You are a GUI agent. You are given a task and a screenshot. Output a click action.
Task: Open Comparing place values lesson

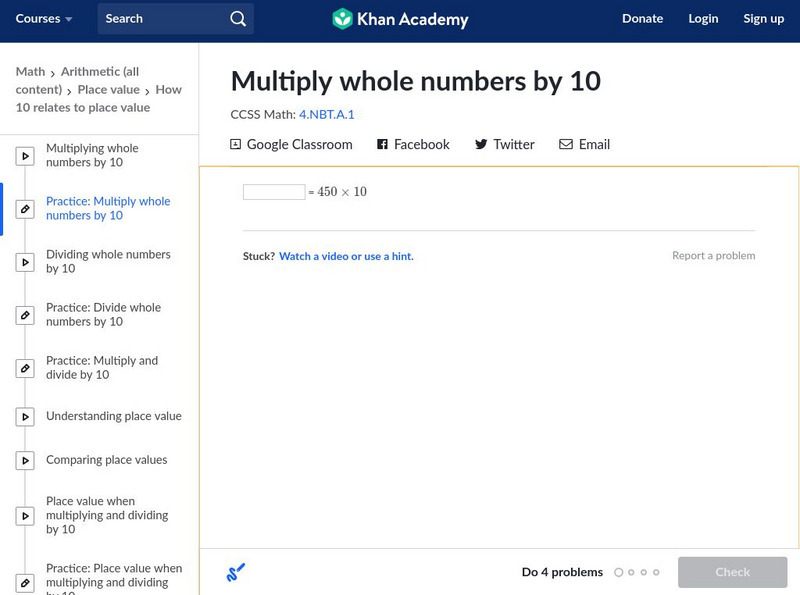106,460
